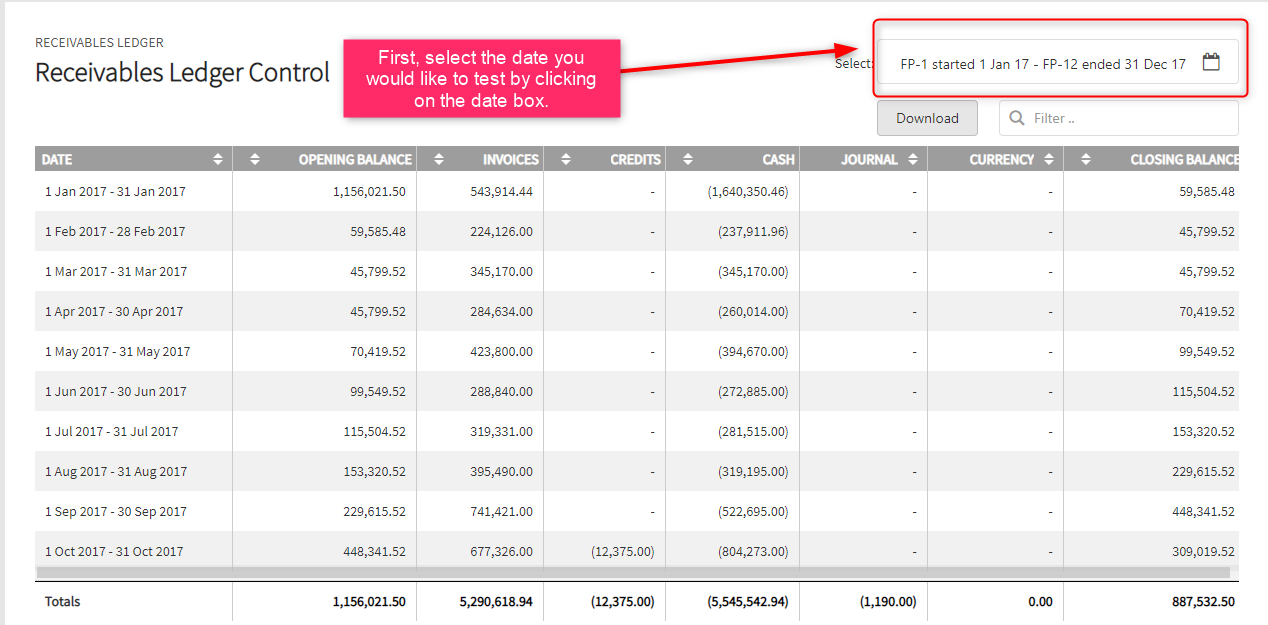1268x625 pixels.
Task: Select the '1 Sep 2017 - 30 Sep 2017' row date
Action: (116, 511)
